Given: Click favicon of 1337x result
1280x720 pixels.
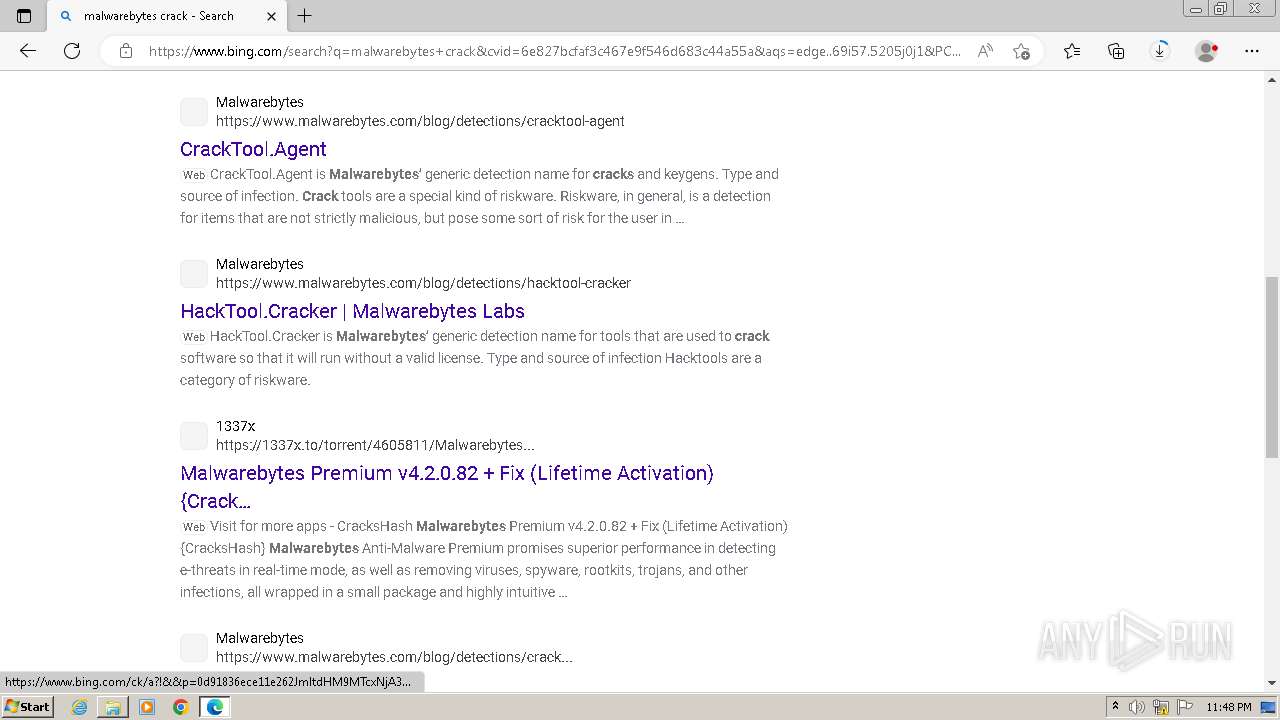Looking at the screenshot, I should tap(194, 436).
